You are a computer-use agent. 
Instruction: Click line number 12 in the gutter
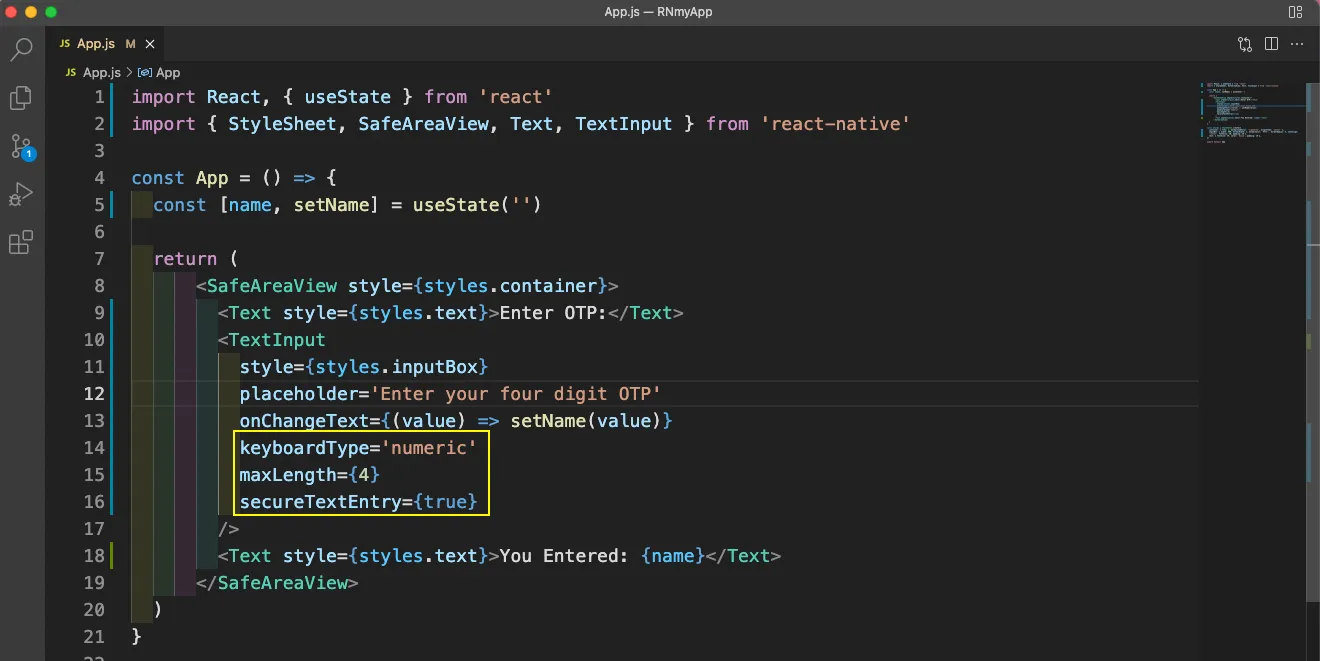93,394
